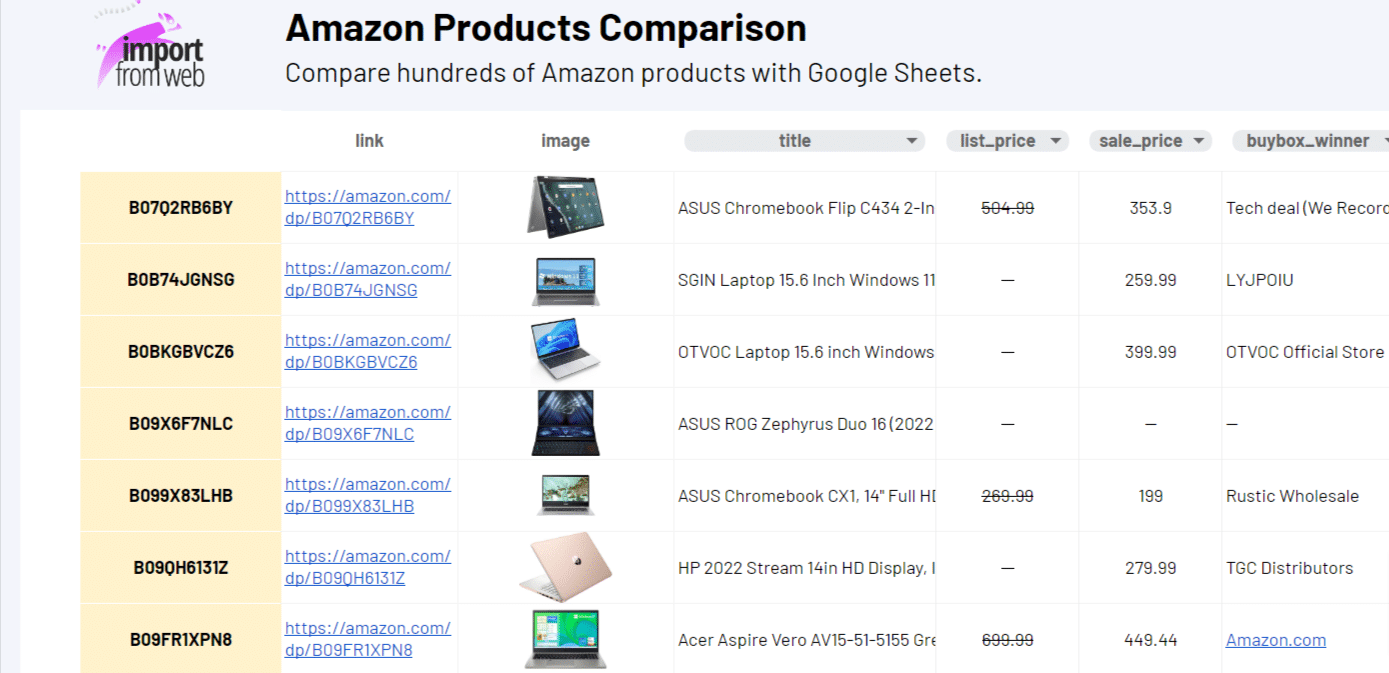Open amazon.com/dp/B09X6F7NLC link
The width and height of the screenshot is (1389, 673).
(x=367, y=423)
